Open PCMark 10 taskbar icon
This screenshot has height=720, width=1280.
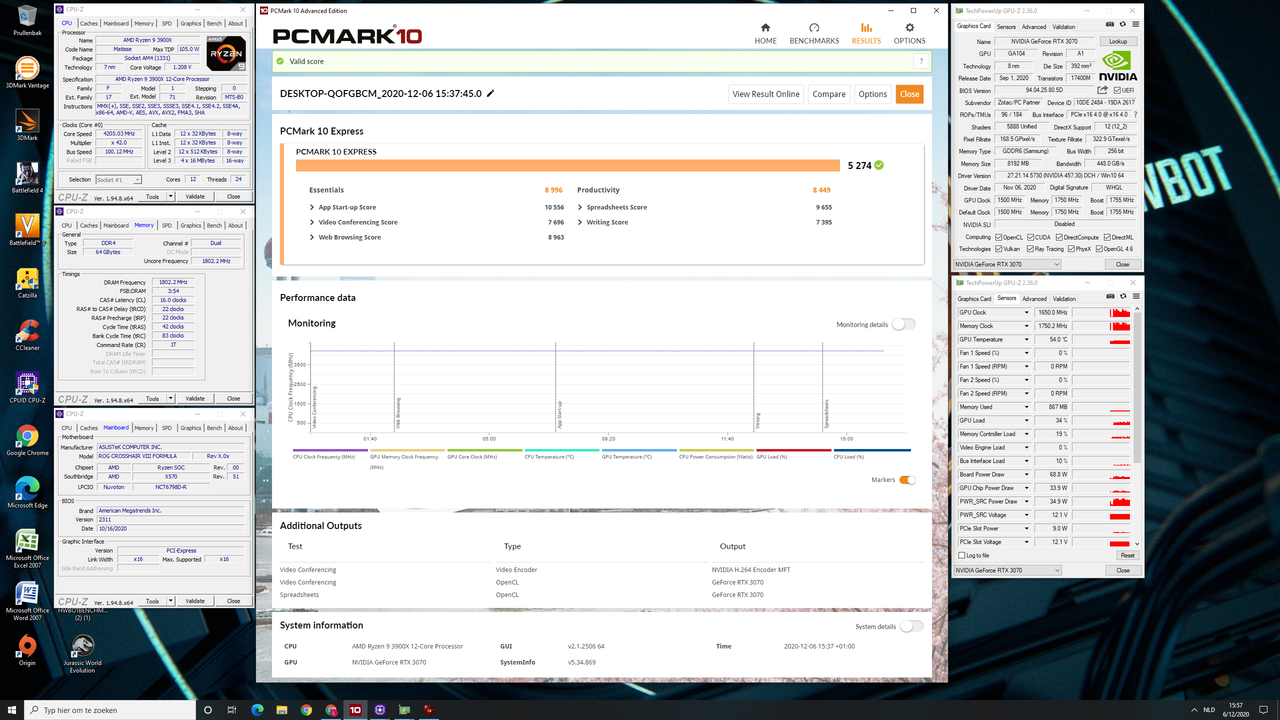coord(355,710)
